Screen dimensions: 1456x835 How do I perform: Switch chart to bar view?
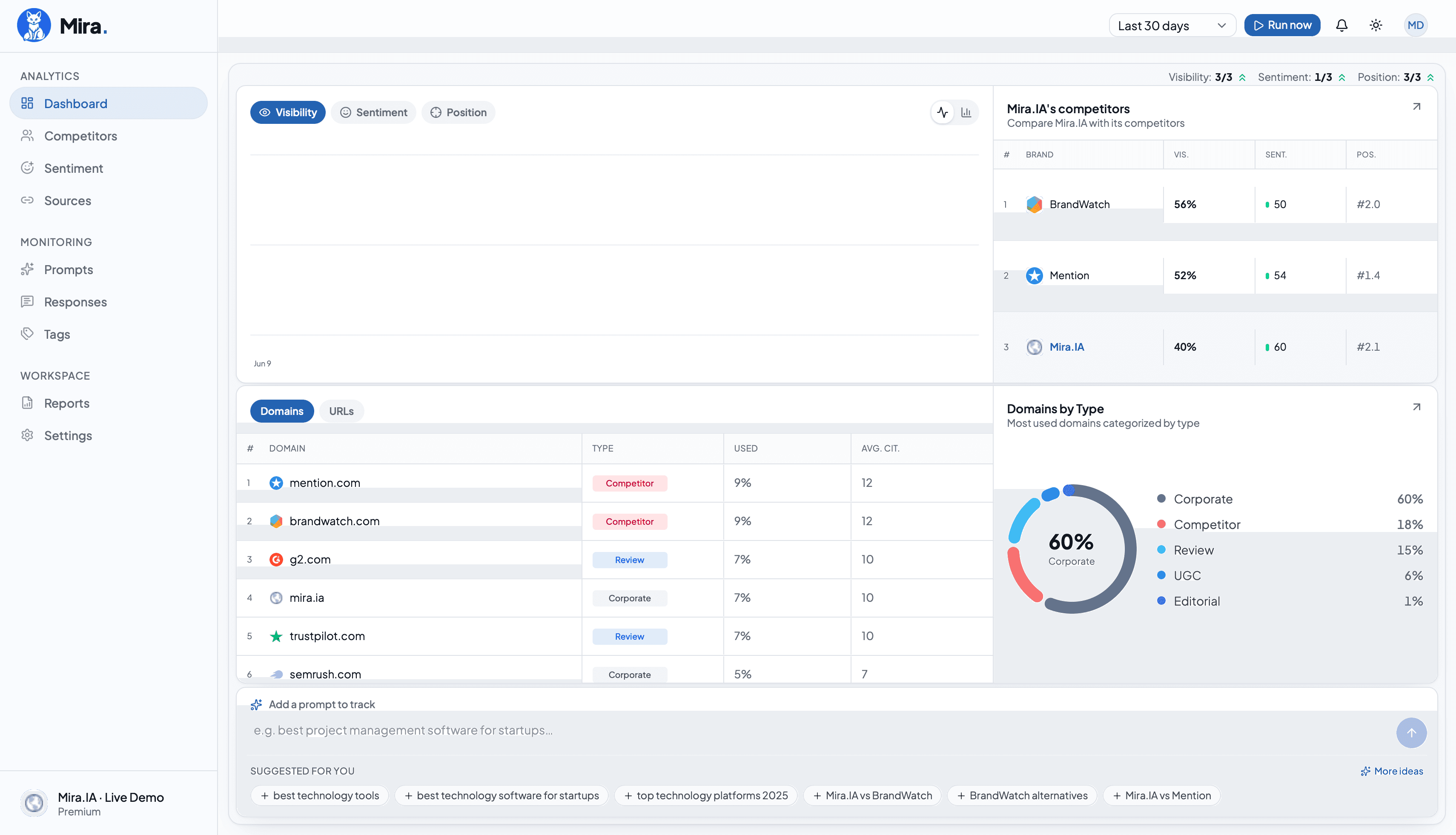click(966, 112)
